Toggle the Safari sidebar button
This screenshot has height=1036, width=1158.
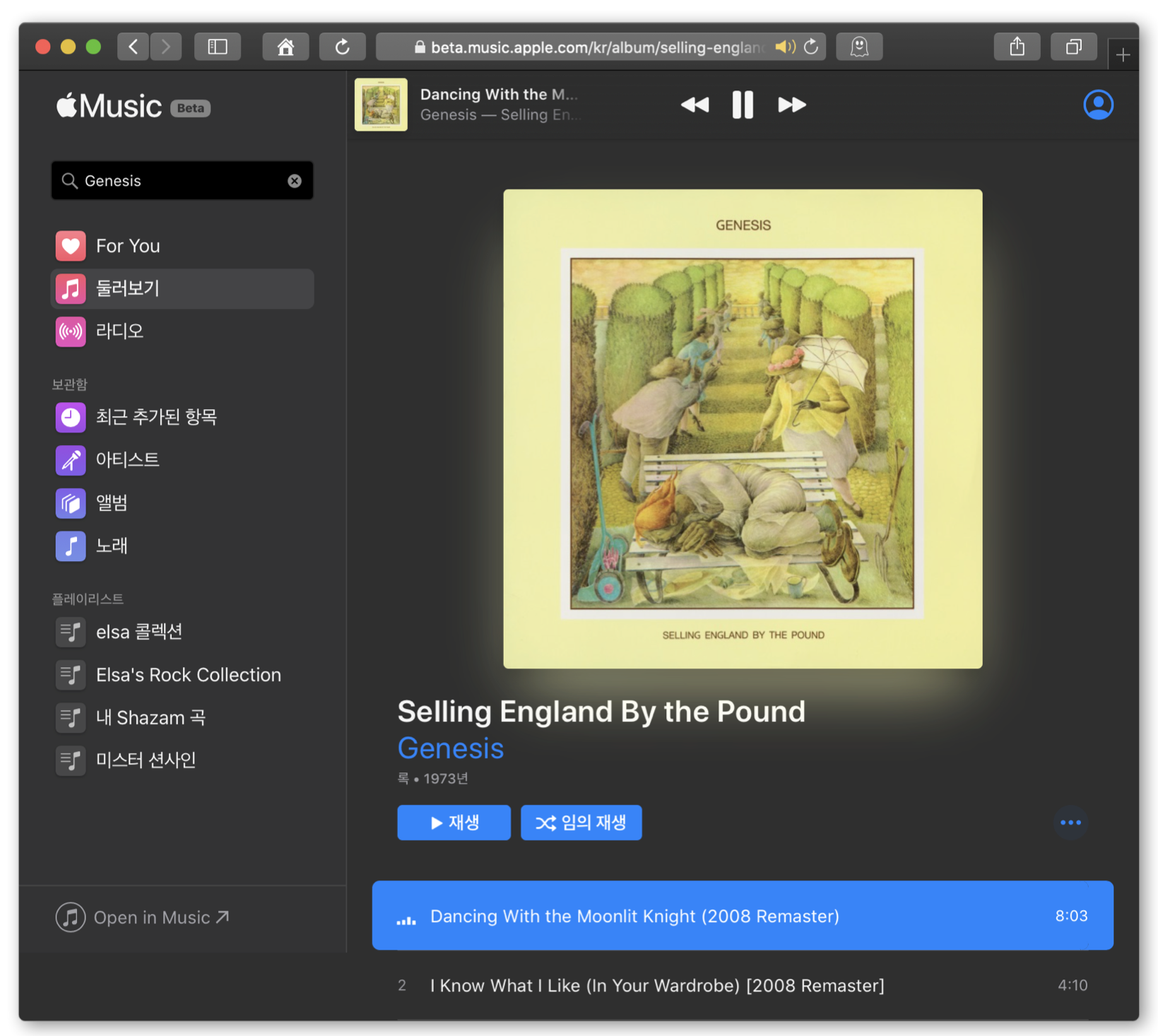pyautogui.click(x=218, y=47)
